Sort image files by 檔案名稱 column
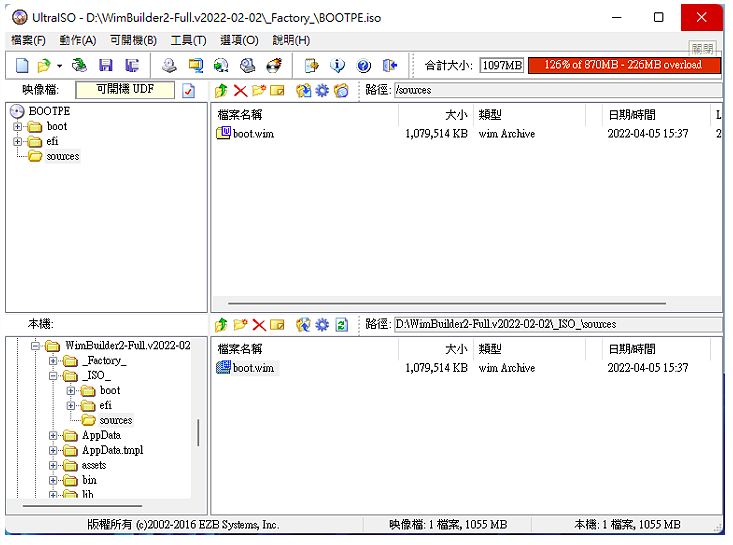 [x=305, y=115]
